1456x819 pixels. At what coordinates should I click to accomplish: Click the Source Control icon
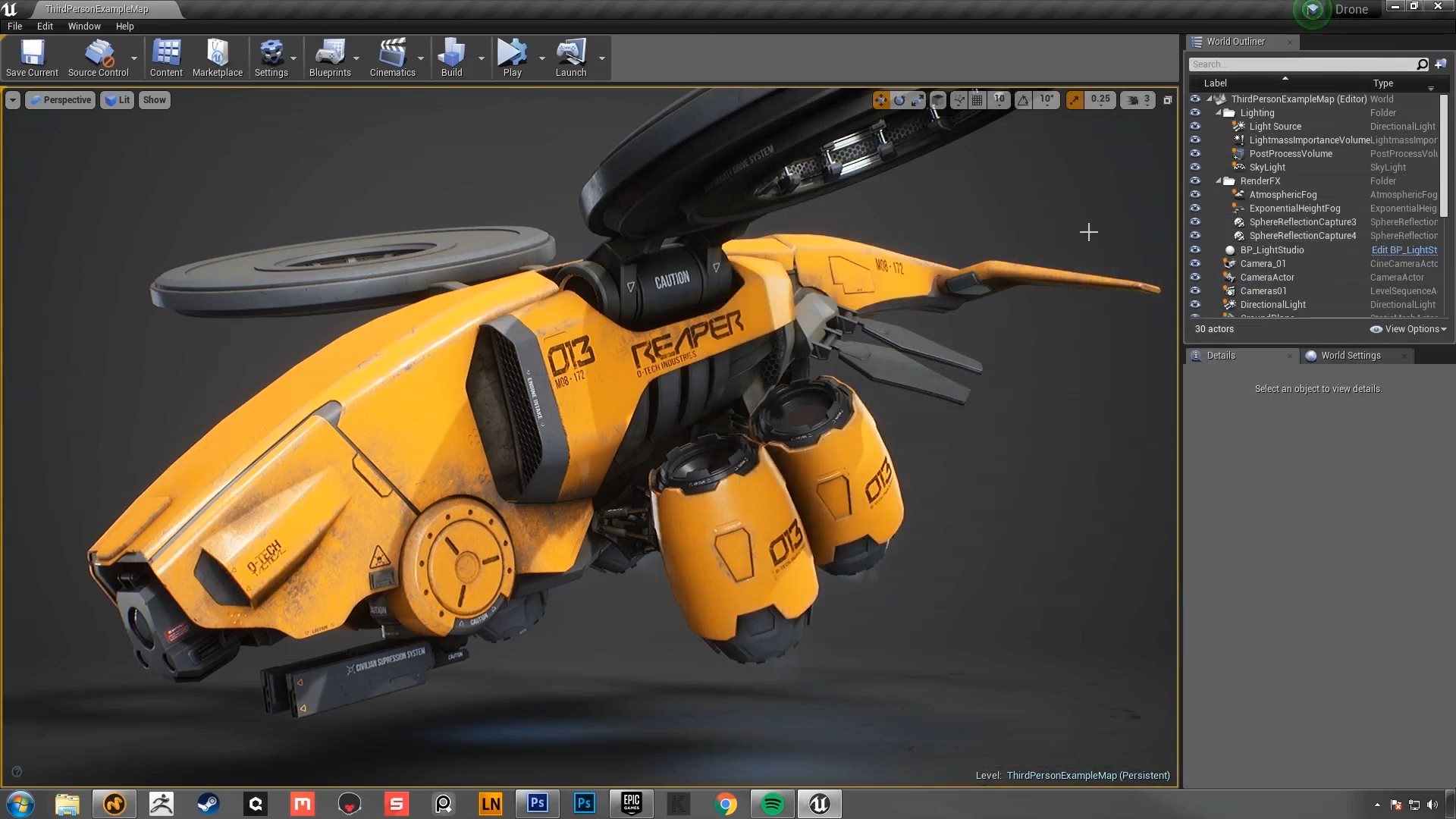tap(99, 53)
